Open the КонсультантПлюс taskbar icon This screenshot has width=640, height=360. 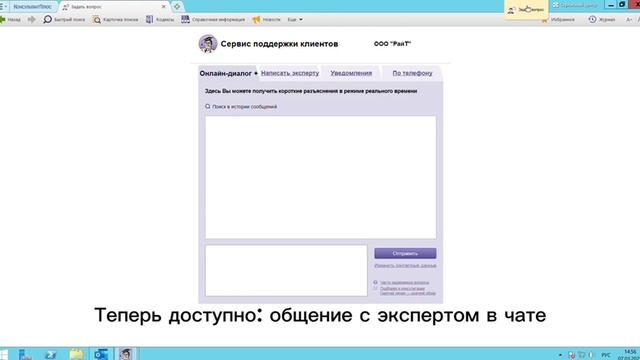(126, 354)
